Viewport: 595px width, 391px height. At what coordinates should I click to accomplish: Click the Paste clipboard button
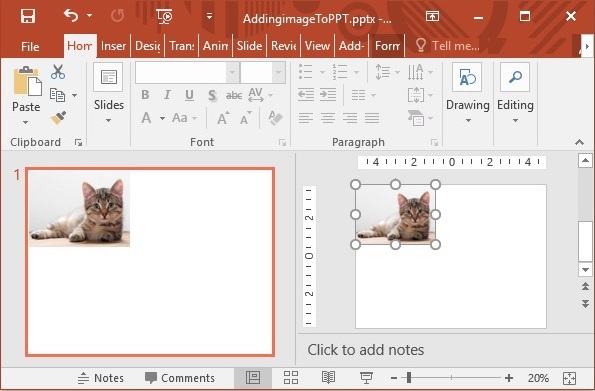pyautogui.click(x=26, y=90)
